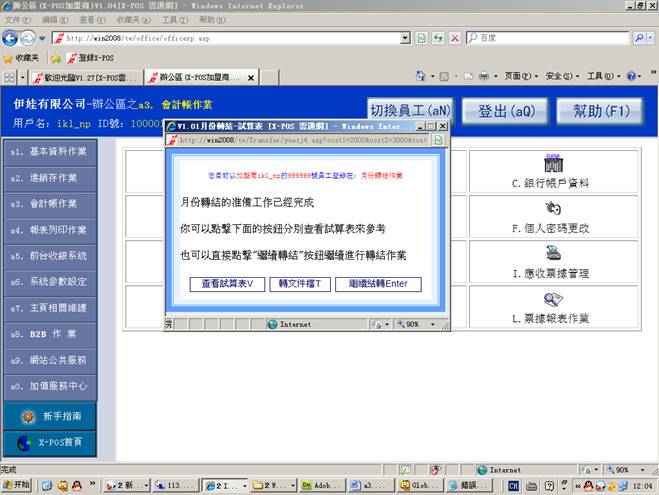Viewport: 659px width, 495px height.
Task: Open L.票據報表作業 icon
Action: pyautogui.click(x=552, y=299)
